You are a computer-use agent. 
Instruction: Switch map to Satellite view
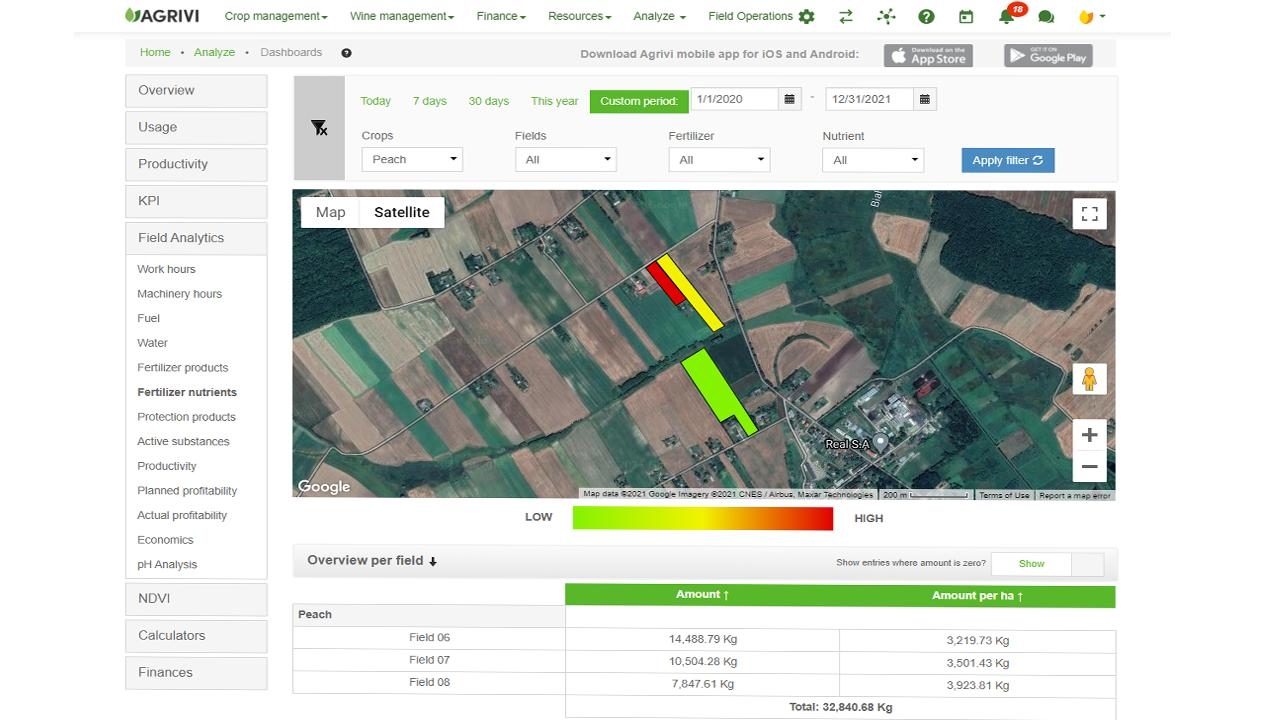click(x=402, y=212)
